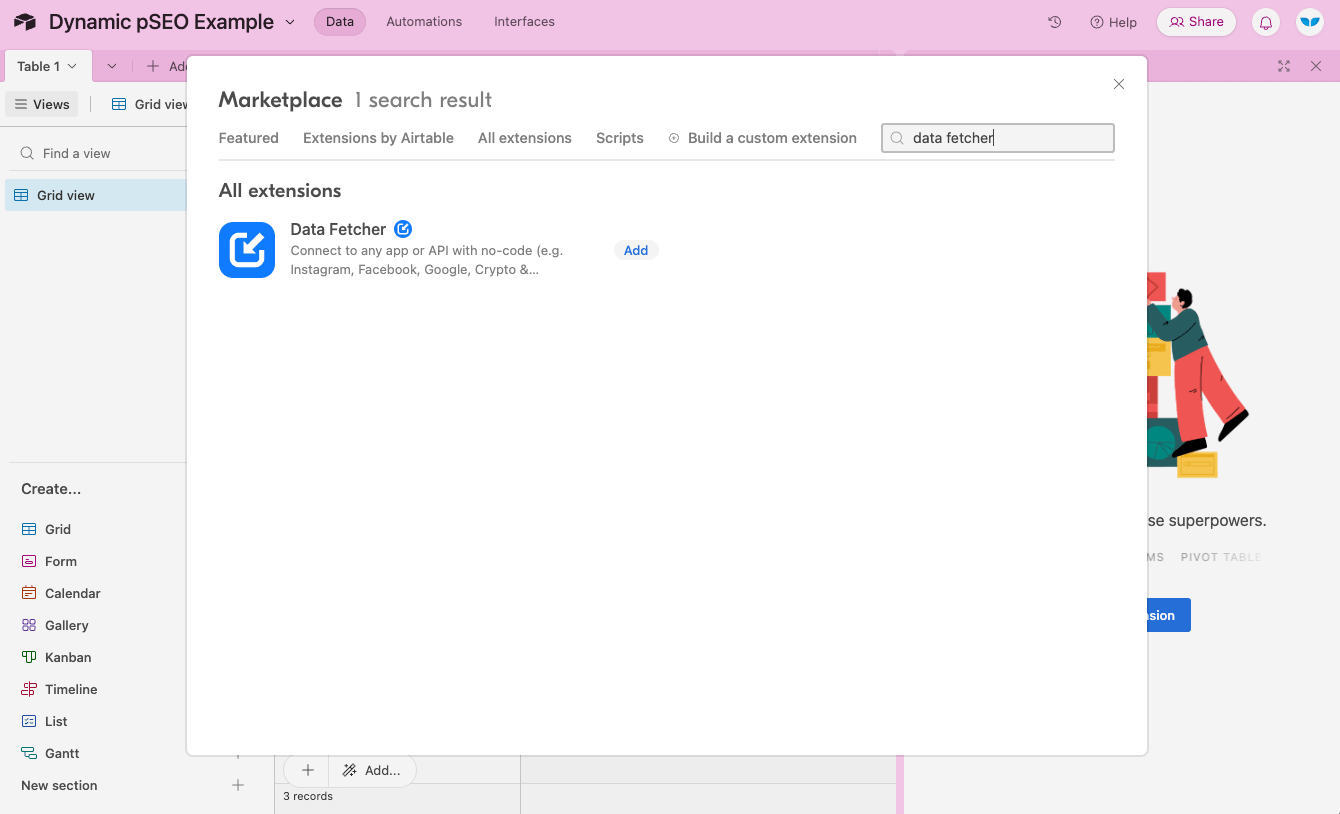Screen dimensions: 1340x814
Task: Open the Data Fetcher extension title
Action: (338, 229)
